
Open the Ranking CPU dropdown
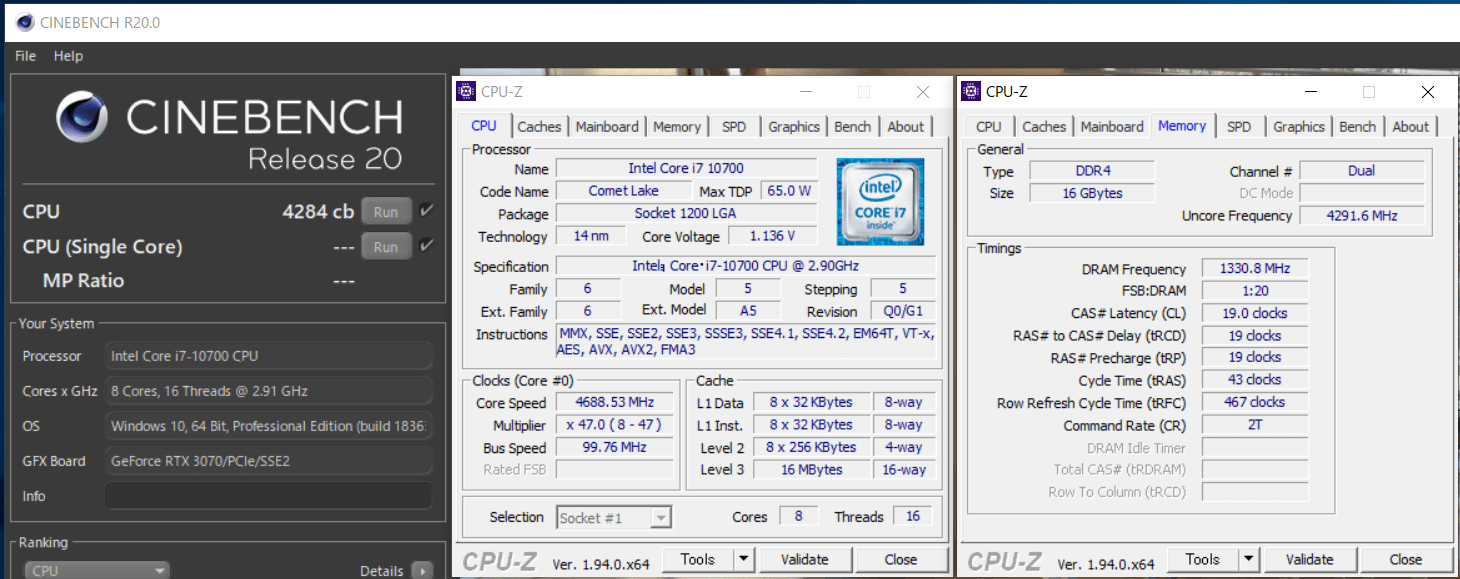(96, 571)
